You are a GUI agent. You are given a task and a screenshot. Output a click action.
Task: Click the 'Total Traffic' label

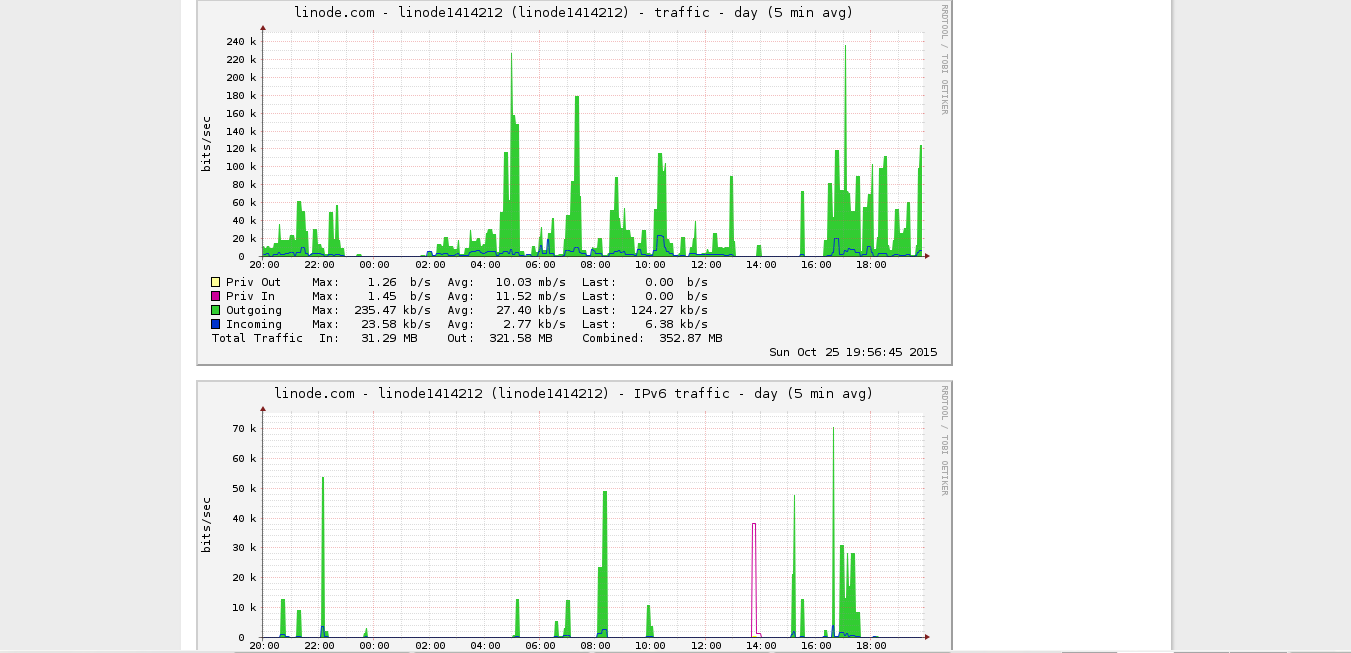[x=257, y=338]
